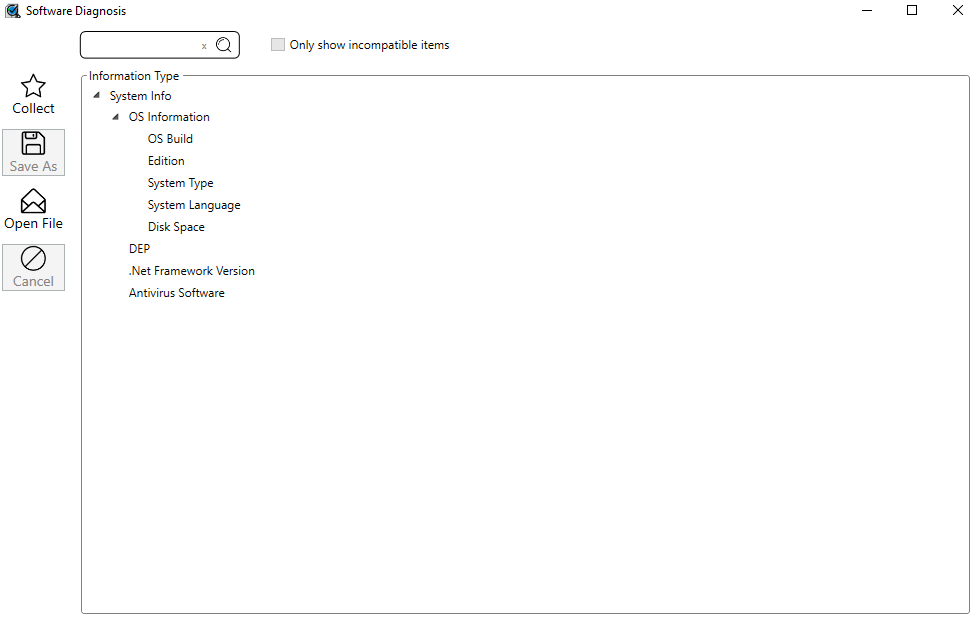Select the OS Build tree item
This screenshot has width=977, height=633.
pyautogui.click(x=170, y=139)
